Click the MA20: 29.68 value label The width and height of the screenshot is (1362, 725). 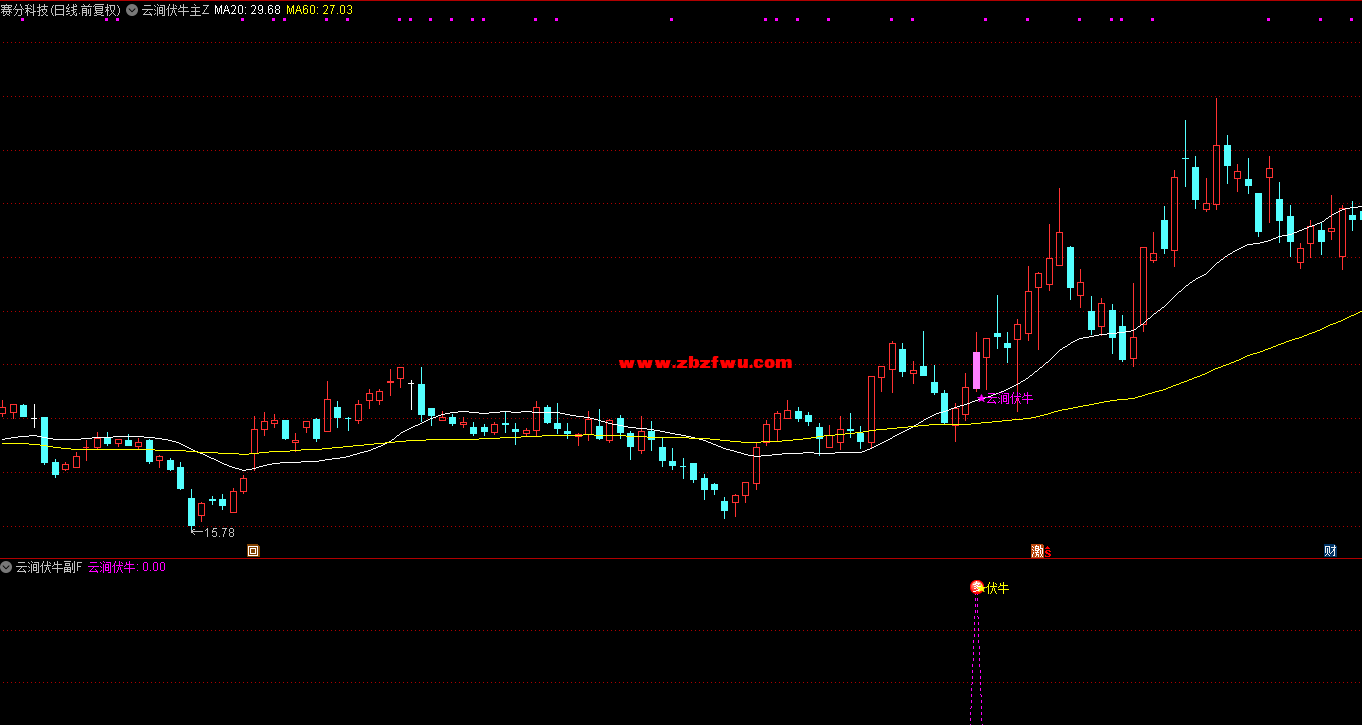(247, 10)
